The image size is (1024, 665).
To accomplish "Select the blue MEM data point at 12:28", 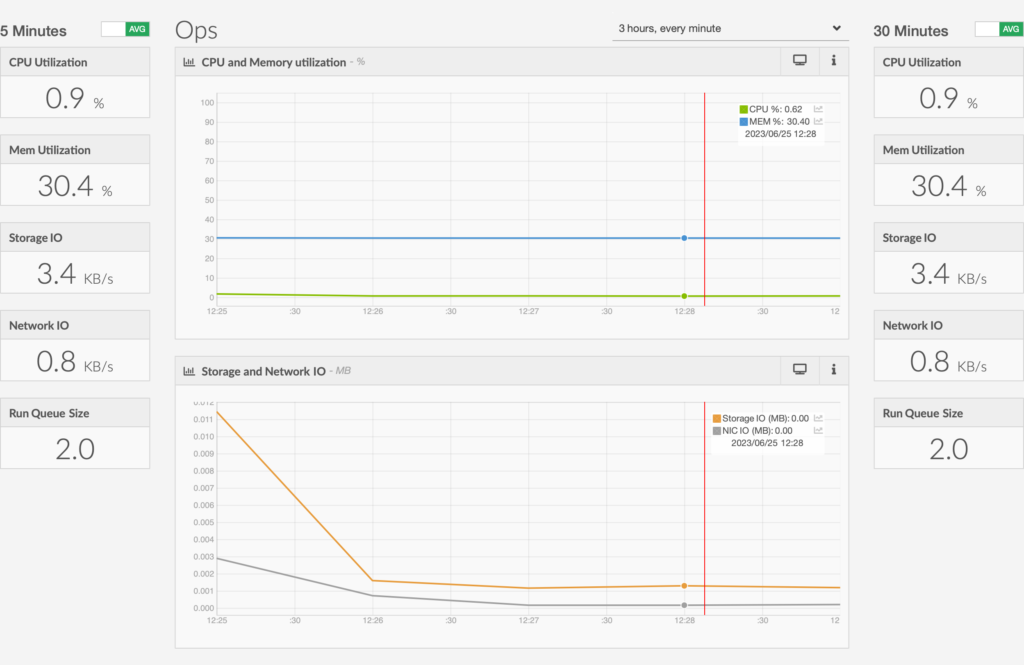I will point(684,238).
